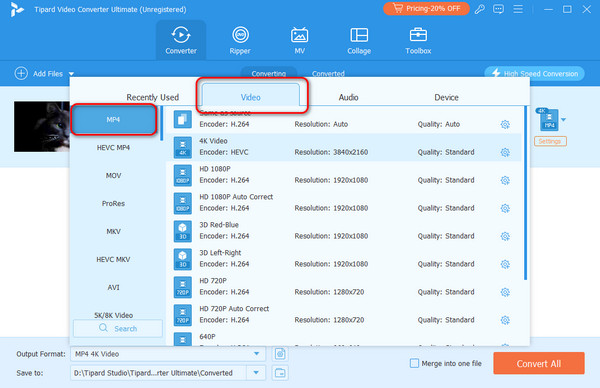Open settings gear for 3D Left-Right preset

click(x=505, y=264)
